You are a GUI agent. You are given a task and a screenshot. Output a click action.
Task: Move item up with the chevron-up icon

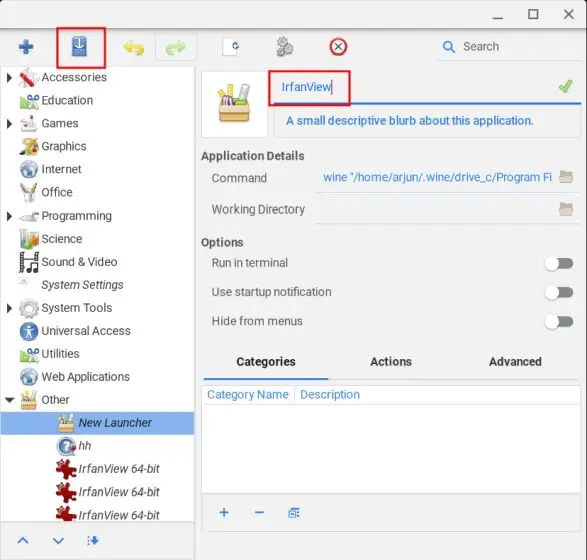pyautogui.click(x=23, y=540)
